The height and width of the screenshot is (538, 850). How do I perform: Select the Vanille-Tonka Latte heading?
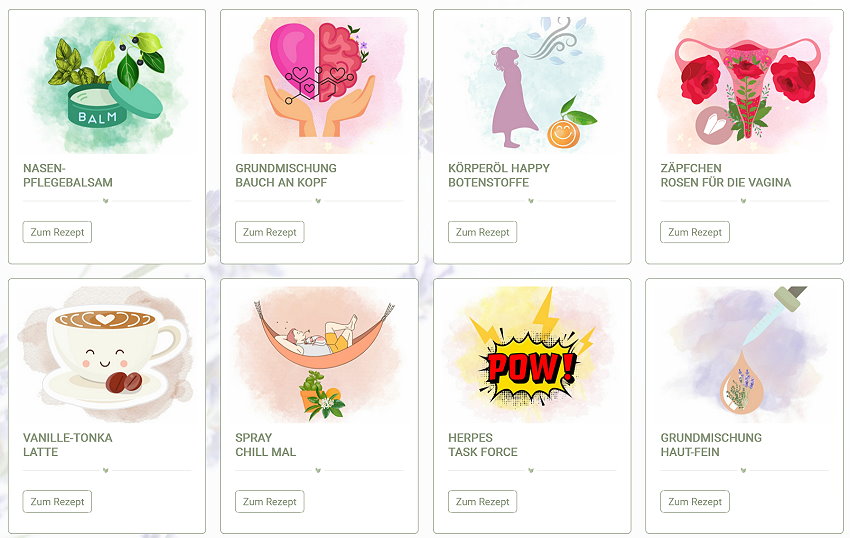pyautogui.click(x=67, y=445)
